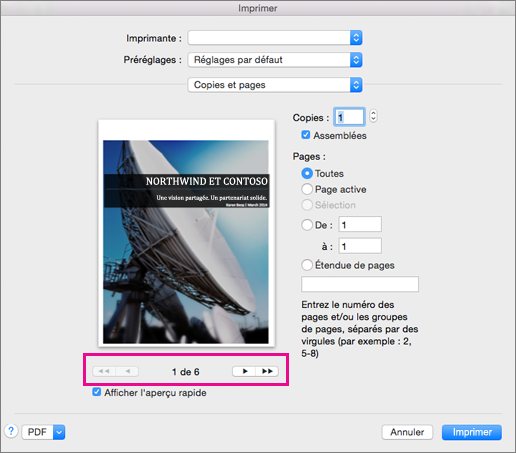
Task: Go to next preview page arrow
Action: 244,371
